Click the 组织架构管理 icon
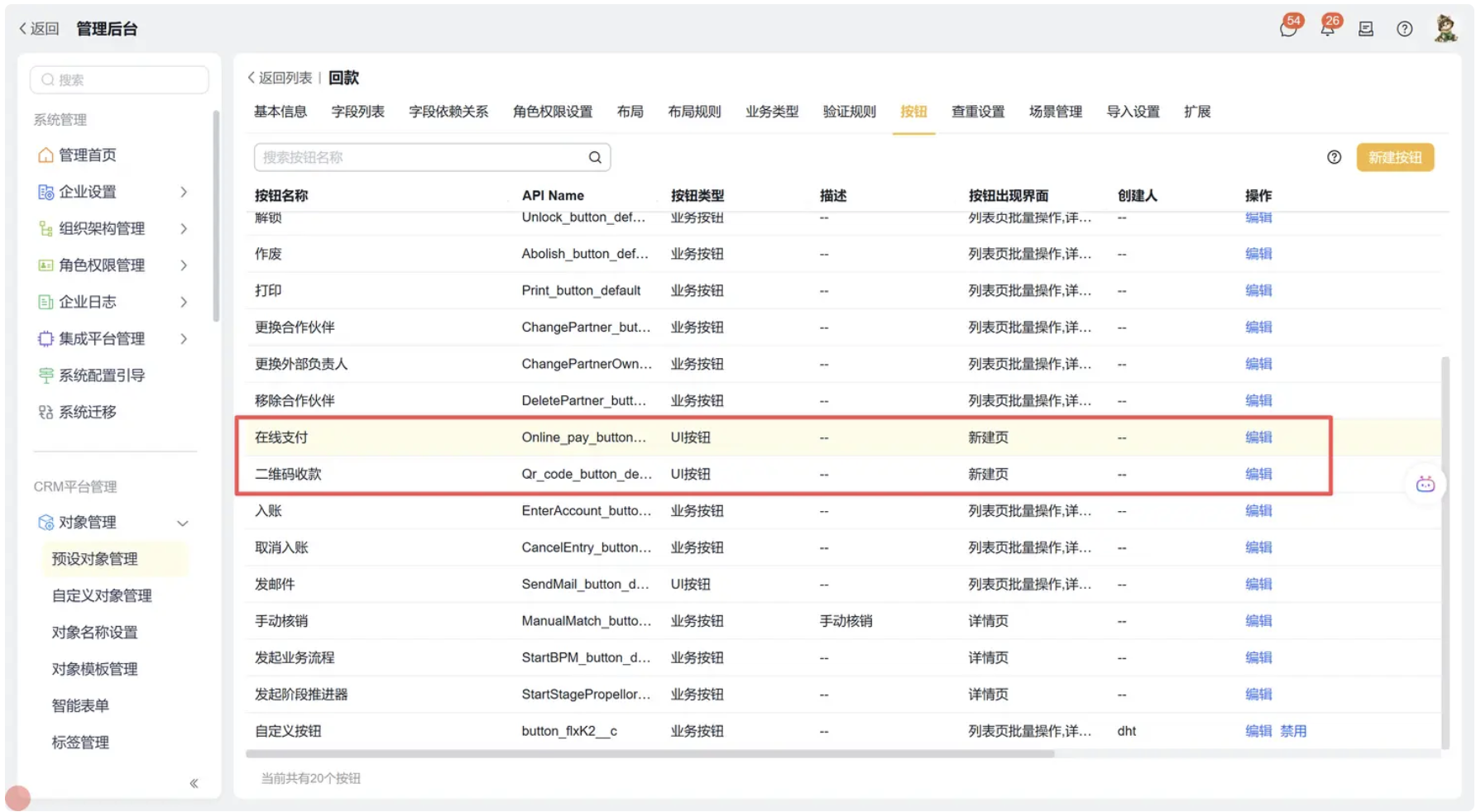The width and height of the screenshot is (1476, 812). pyautogui.click(x=46, y=228)
